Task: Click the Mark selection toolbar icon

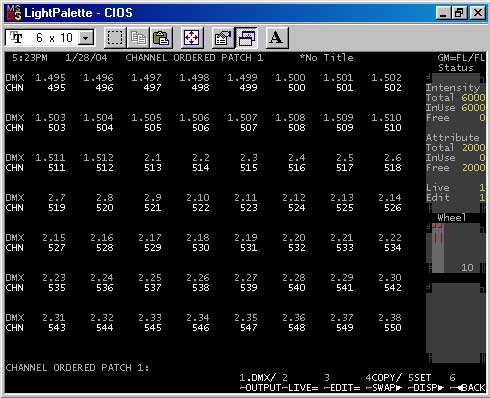Action: coord(115,38)
